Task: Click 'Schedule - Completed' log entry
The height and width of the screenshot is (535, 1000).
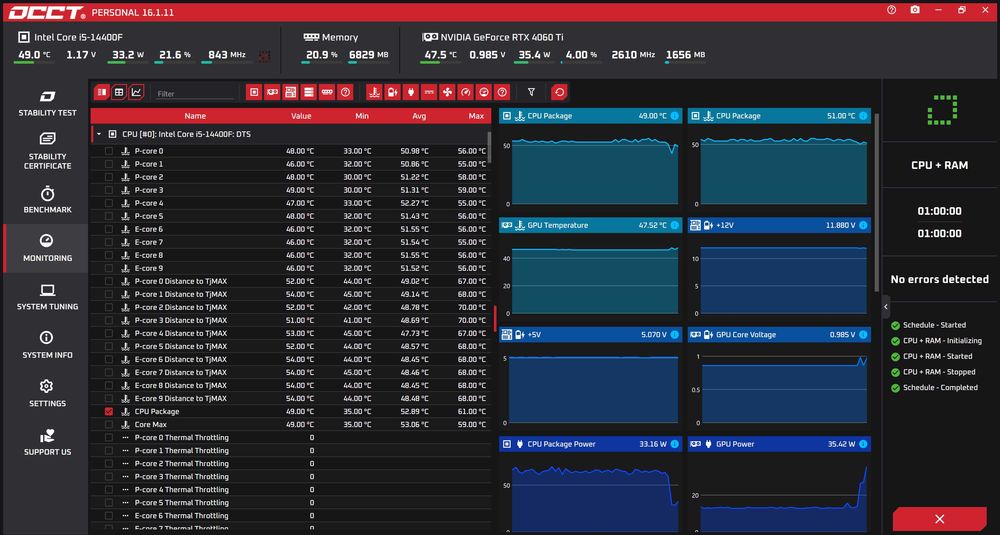Action: coord(940,388)
